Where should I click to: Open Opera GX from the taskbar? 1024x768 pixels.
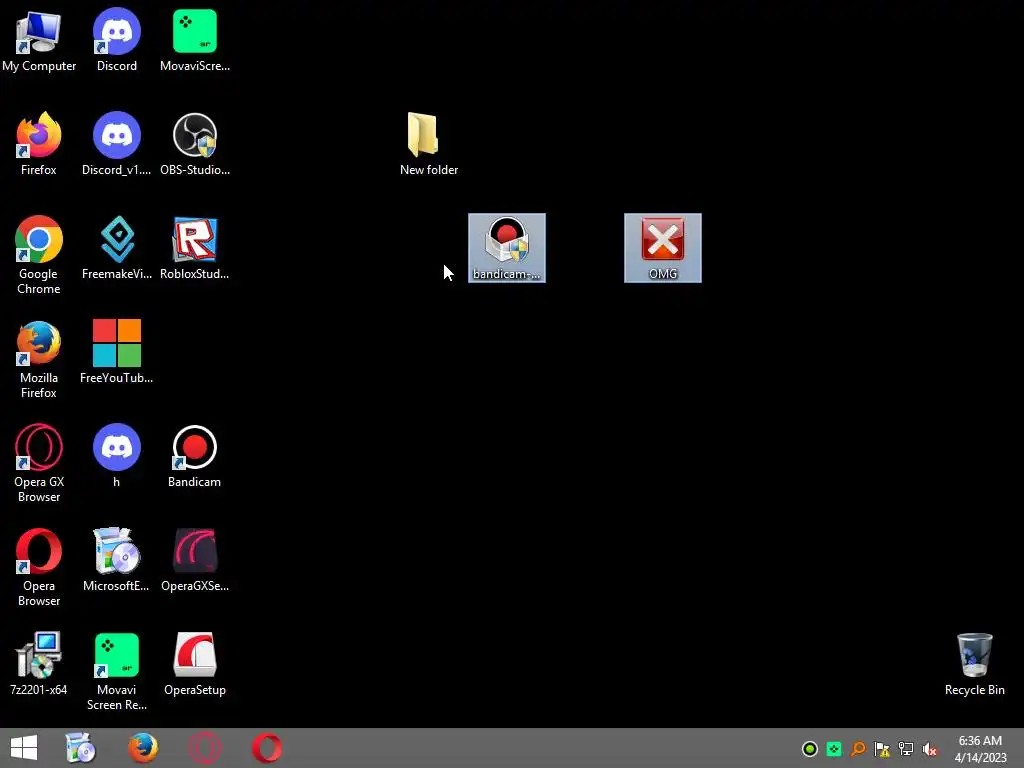(x=204, y=748)
